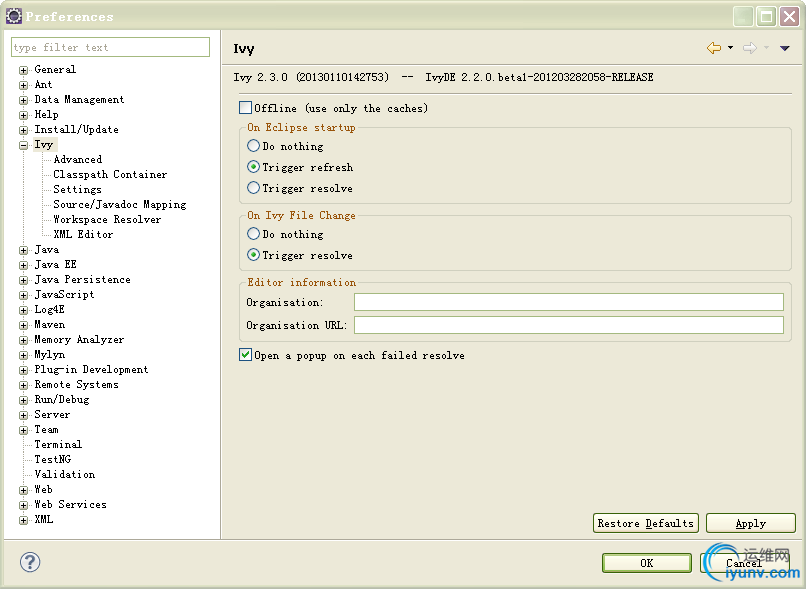Click the Restore Defaults button
Image resolution: width=806 pixels, height=589 pixels.
646,523
